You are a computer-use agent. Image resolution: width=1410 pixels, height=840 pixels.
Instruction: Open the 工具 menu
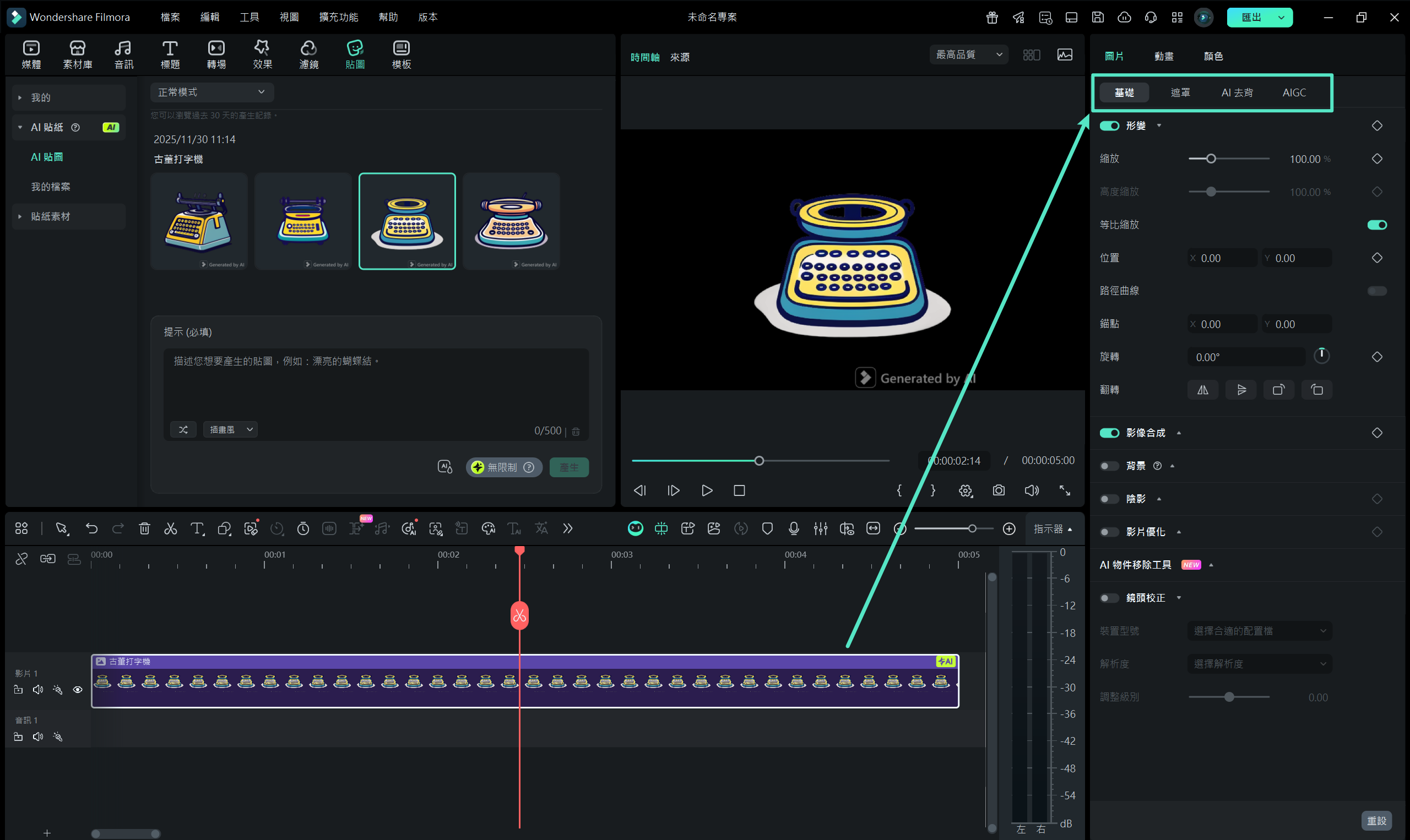(x=249, y=17)
